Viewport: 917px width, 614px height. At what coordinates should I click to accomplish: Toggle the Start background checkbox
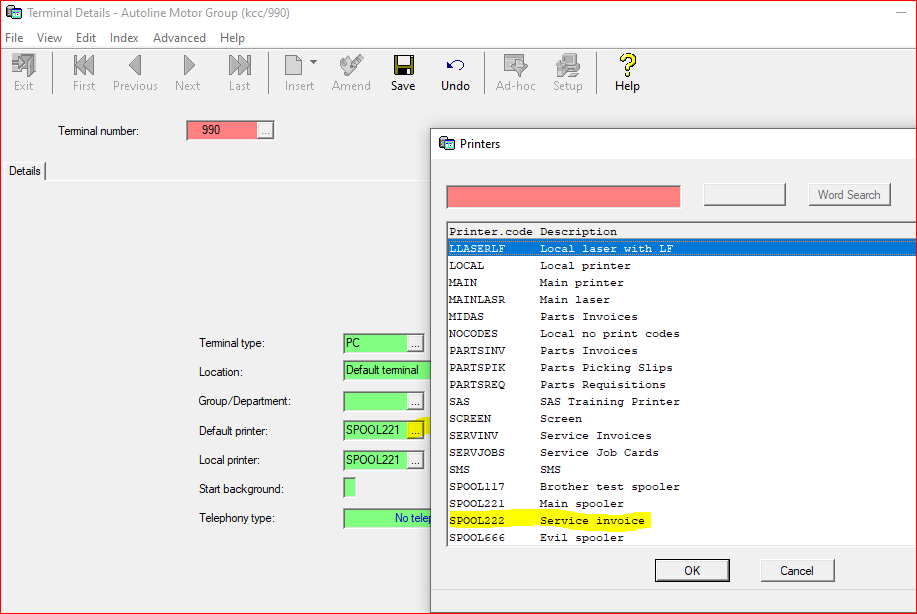(x=350, y=488)
